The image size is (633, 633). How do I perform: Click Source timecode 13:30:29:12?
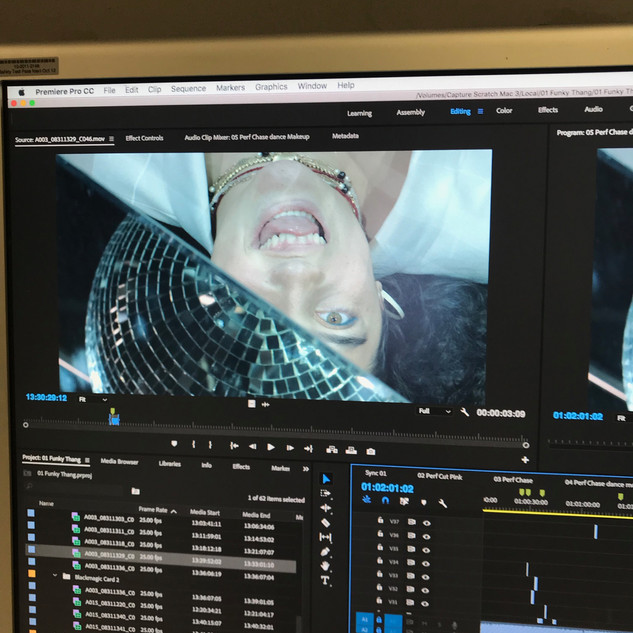tap(46, 397)
